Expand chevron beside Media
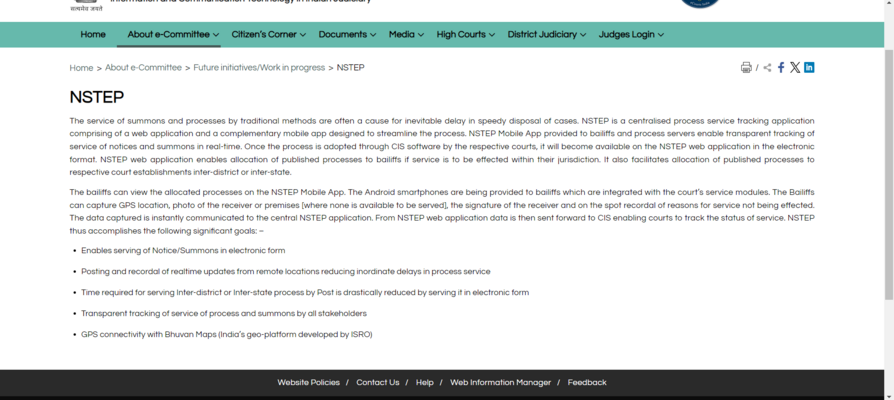 coord(421,35)
